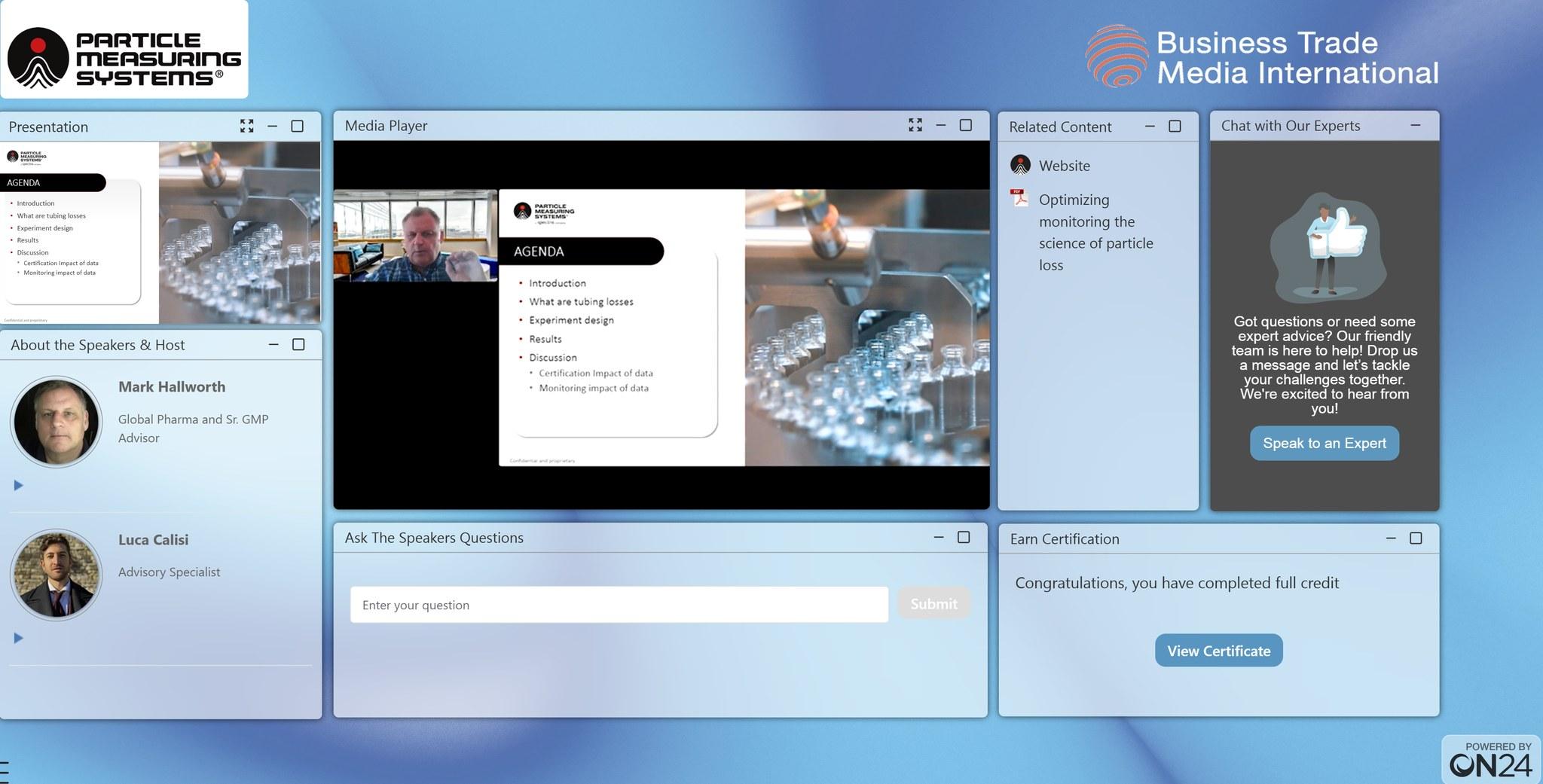Open the hamburger menu at bottom left
Image resolution: width=1543 pixels, height=784 pixels.
tap(5, 772)
